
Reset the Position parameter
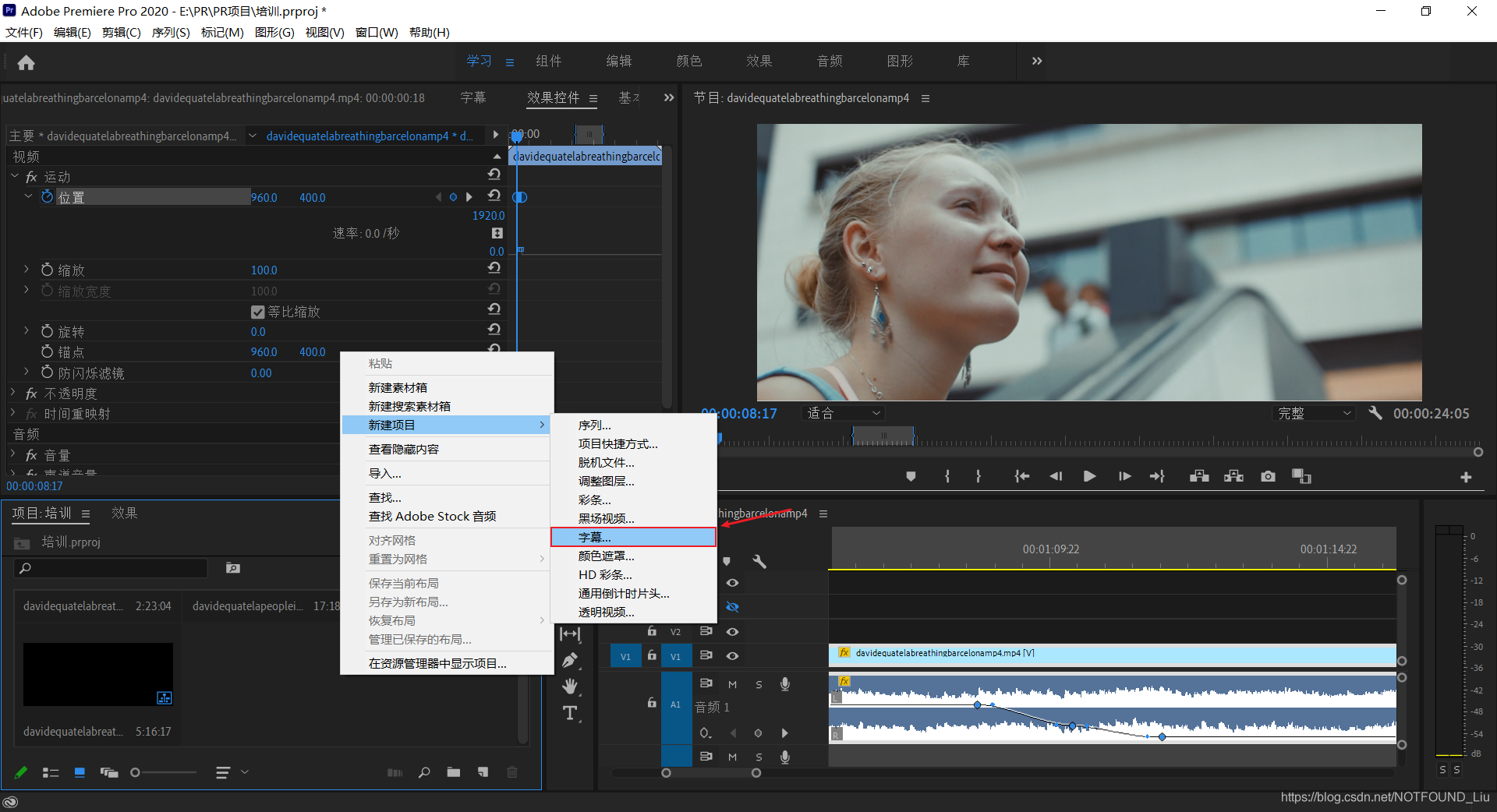point(494,196)
